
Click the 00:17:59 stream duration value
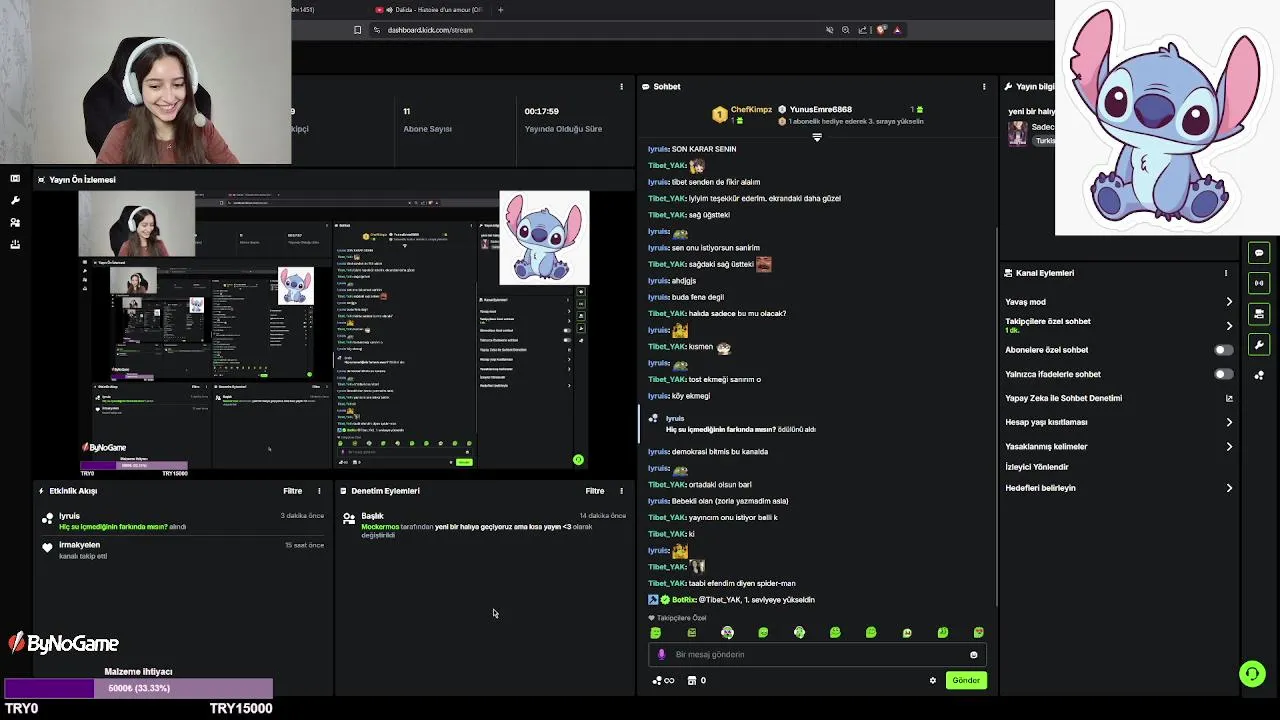(x=541, y=111)
